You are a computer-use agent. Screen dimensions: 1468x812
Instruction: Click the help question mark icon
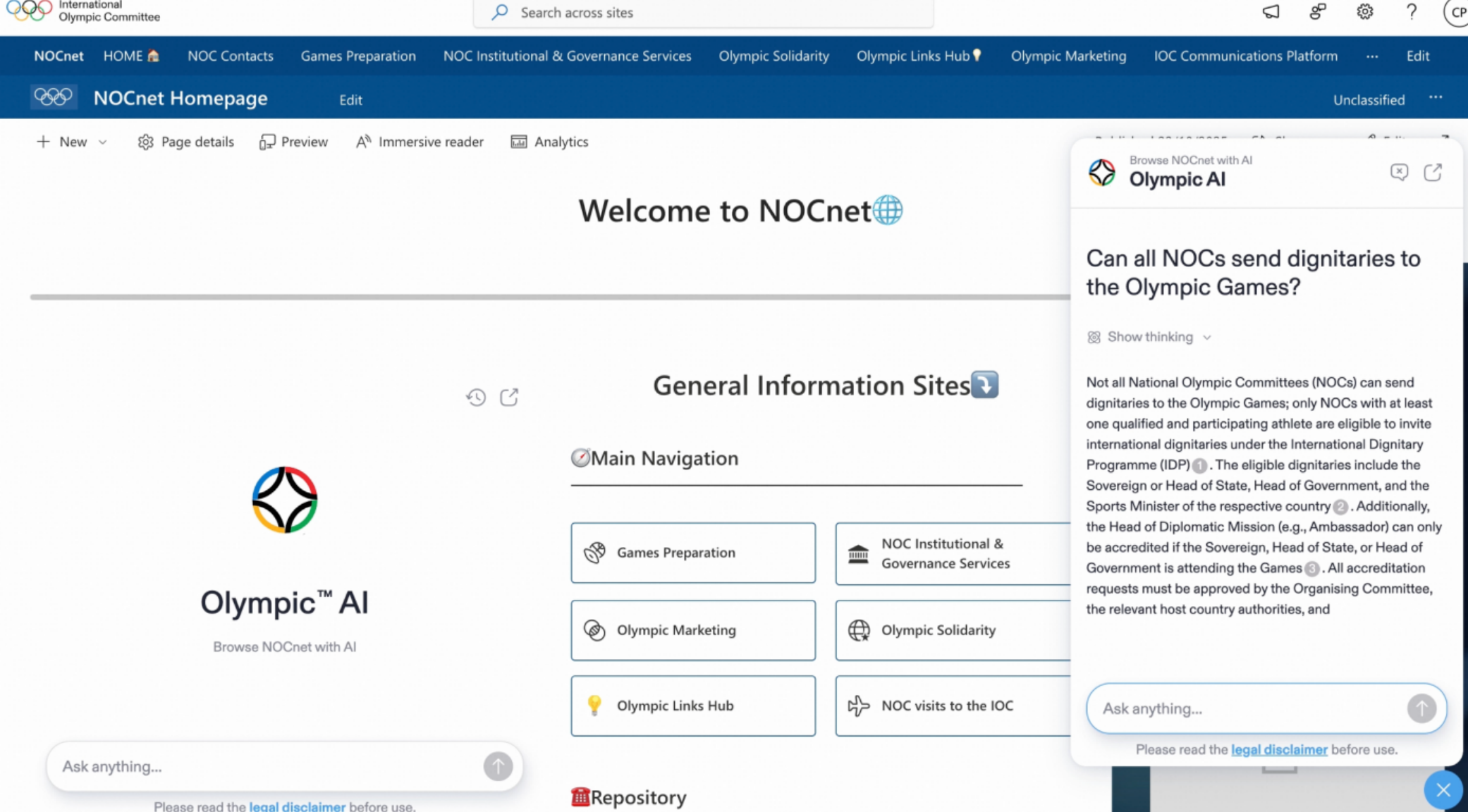click(x=1412, y=12)
